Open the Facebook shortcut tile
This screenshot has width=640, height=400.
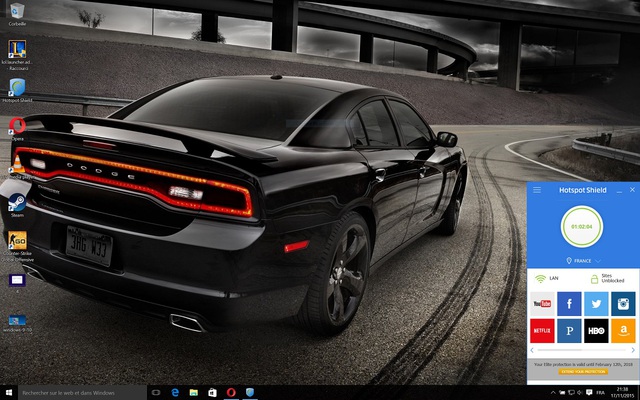pos(569,304)
